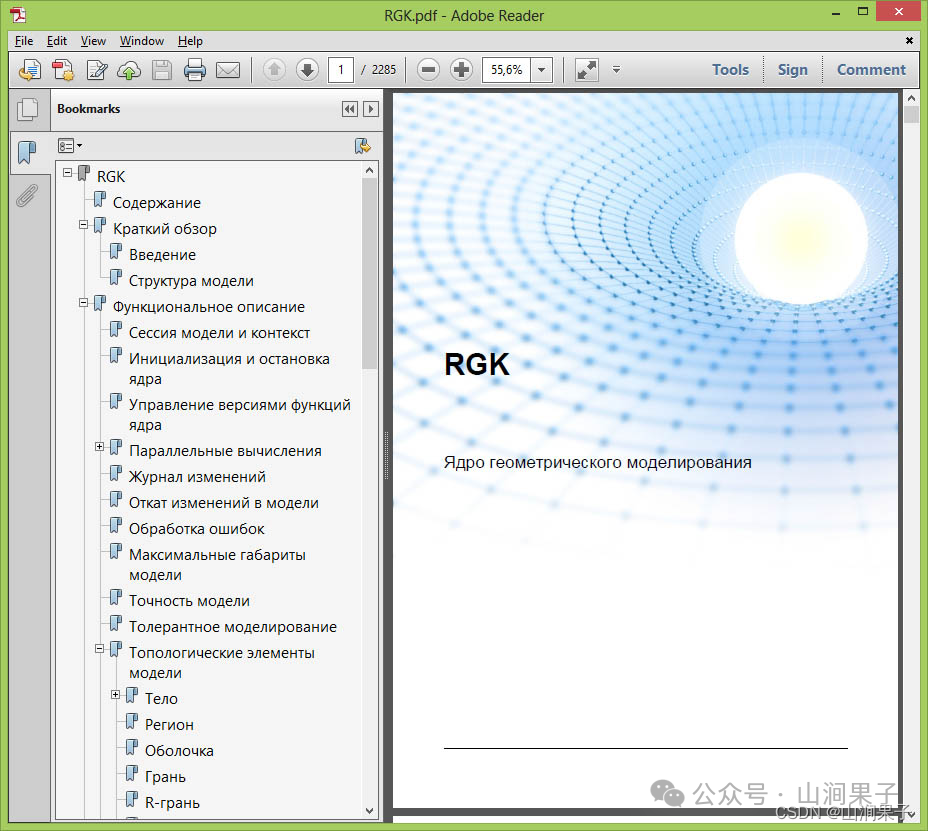Open the toolbar customize dropdown arrow
The height and width of the screenshot is (831, 928).
point(616,70)
